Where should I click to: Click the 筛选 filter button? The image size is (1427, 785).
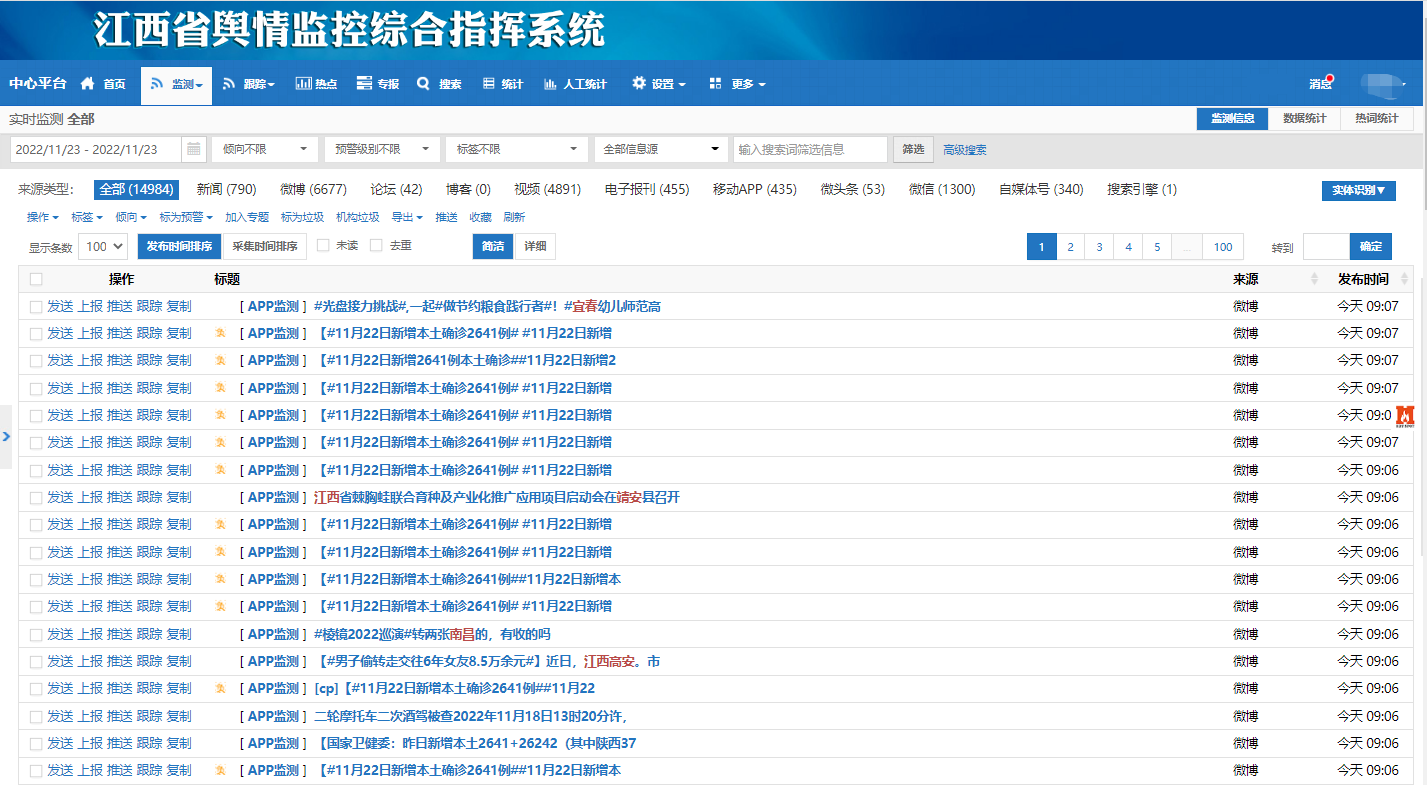(913, 149)
